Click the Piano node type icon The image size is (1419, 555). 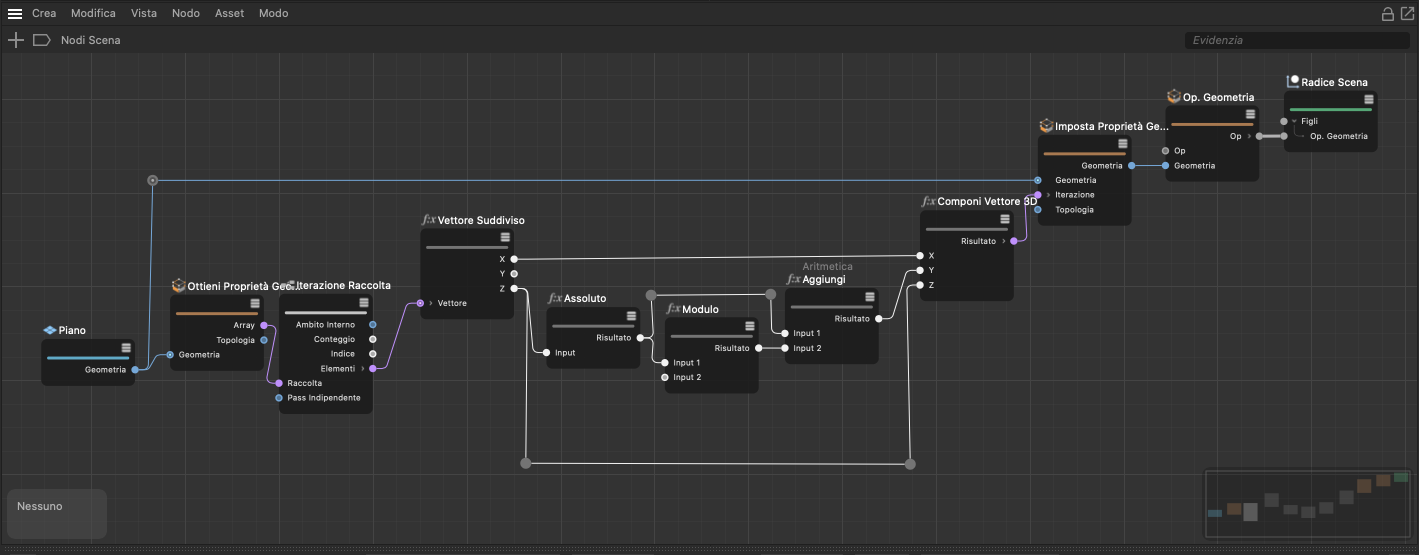[x=49, y=330]
